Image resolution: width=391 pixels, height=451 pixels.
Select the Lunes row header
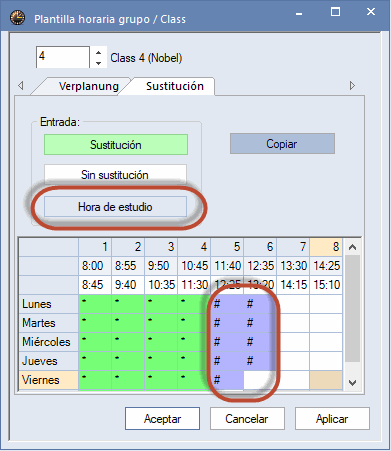(49, 304)
